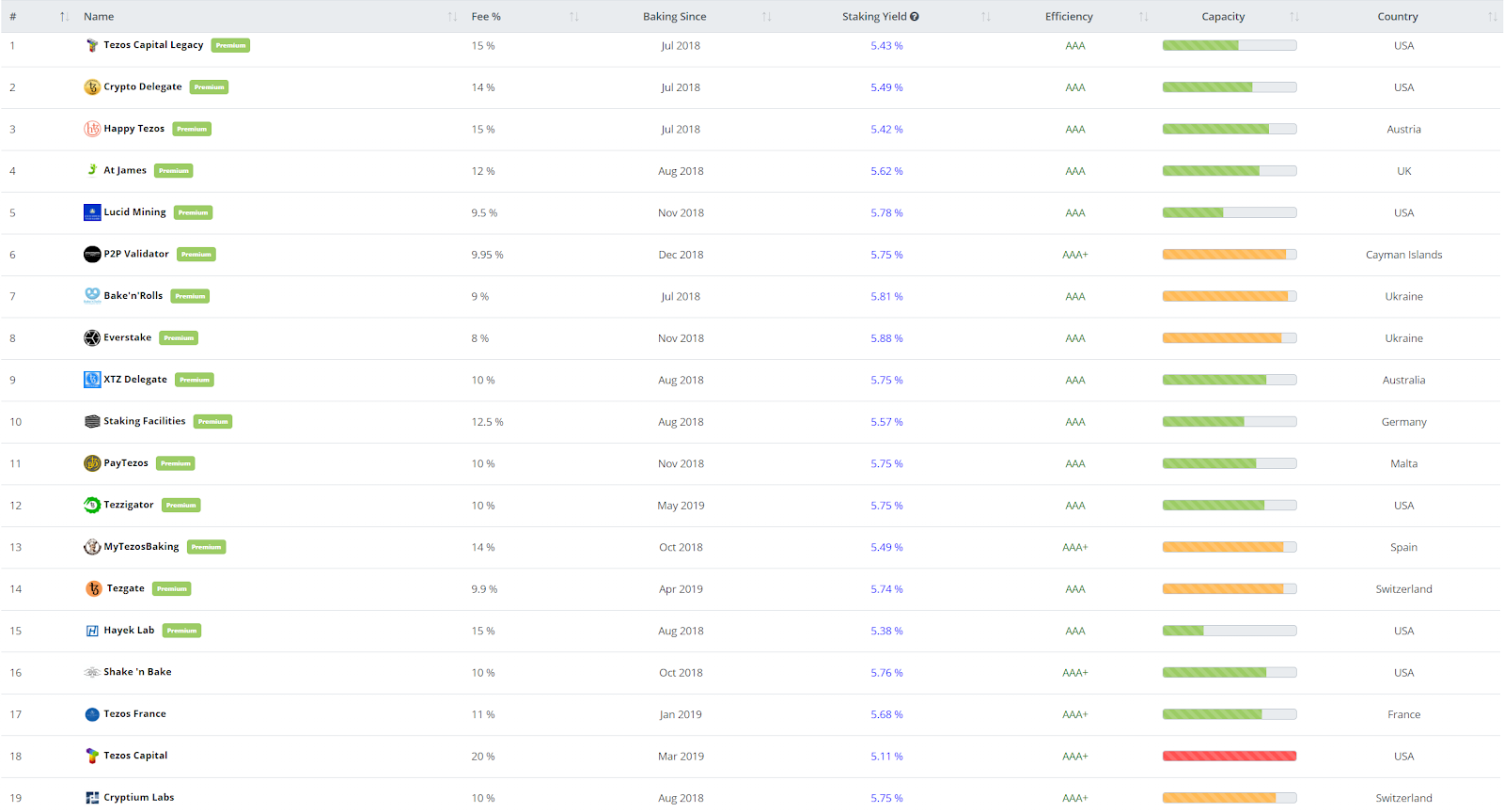Click Premium badge next to MyTezosBaking
Image resolution: width=1504 pixels, height=812 pixels.
point(207,547)
